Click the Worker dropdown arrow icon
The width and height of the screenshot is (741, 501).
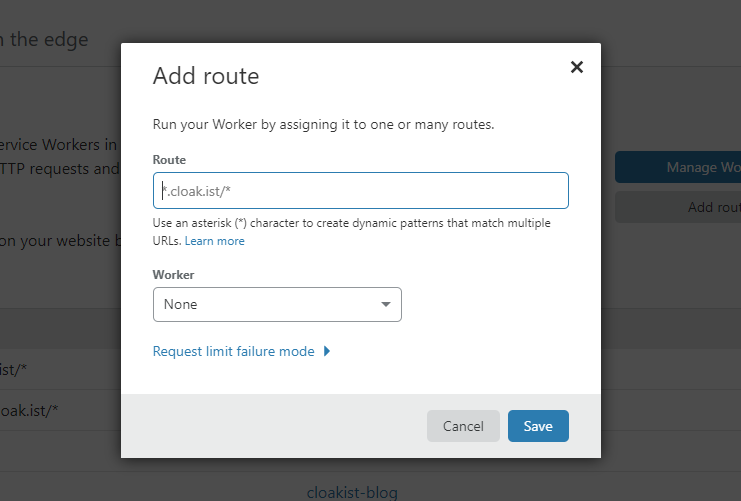386,304
